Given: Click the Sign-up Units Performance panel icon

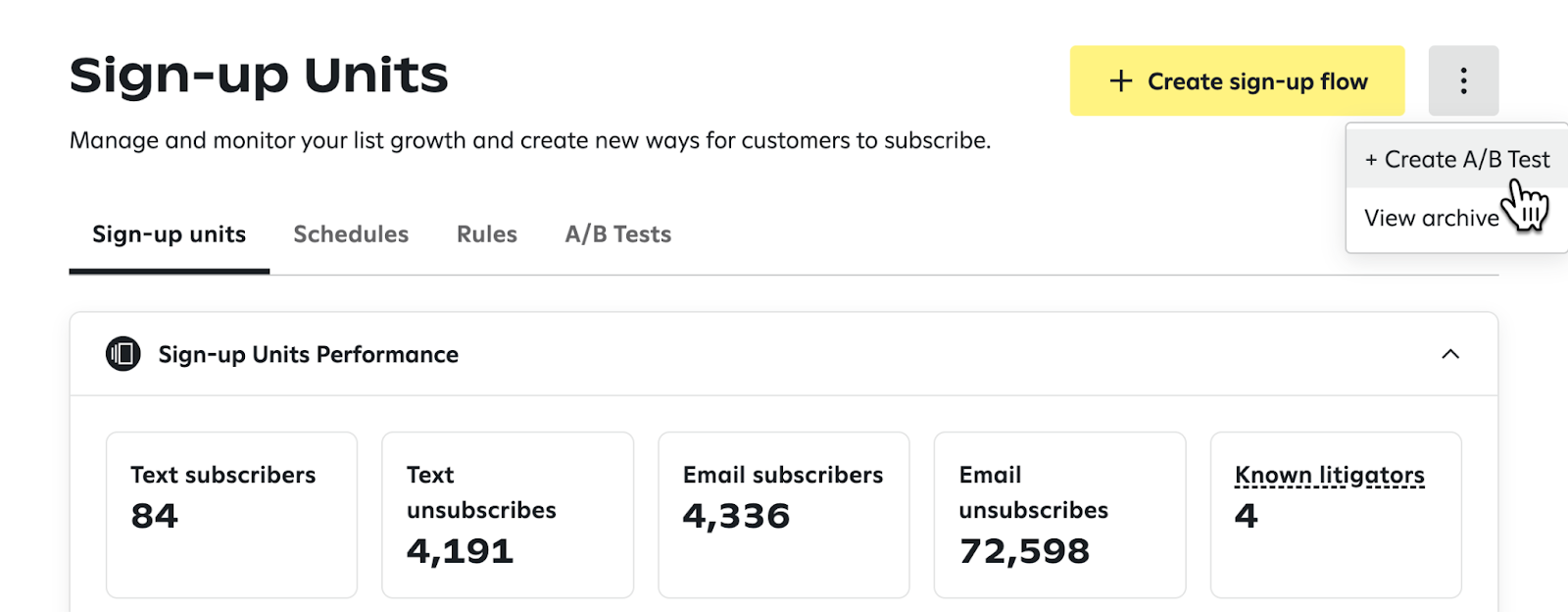Looking at the screenshot, I should (123, 354).
